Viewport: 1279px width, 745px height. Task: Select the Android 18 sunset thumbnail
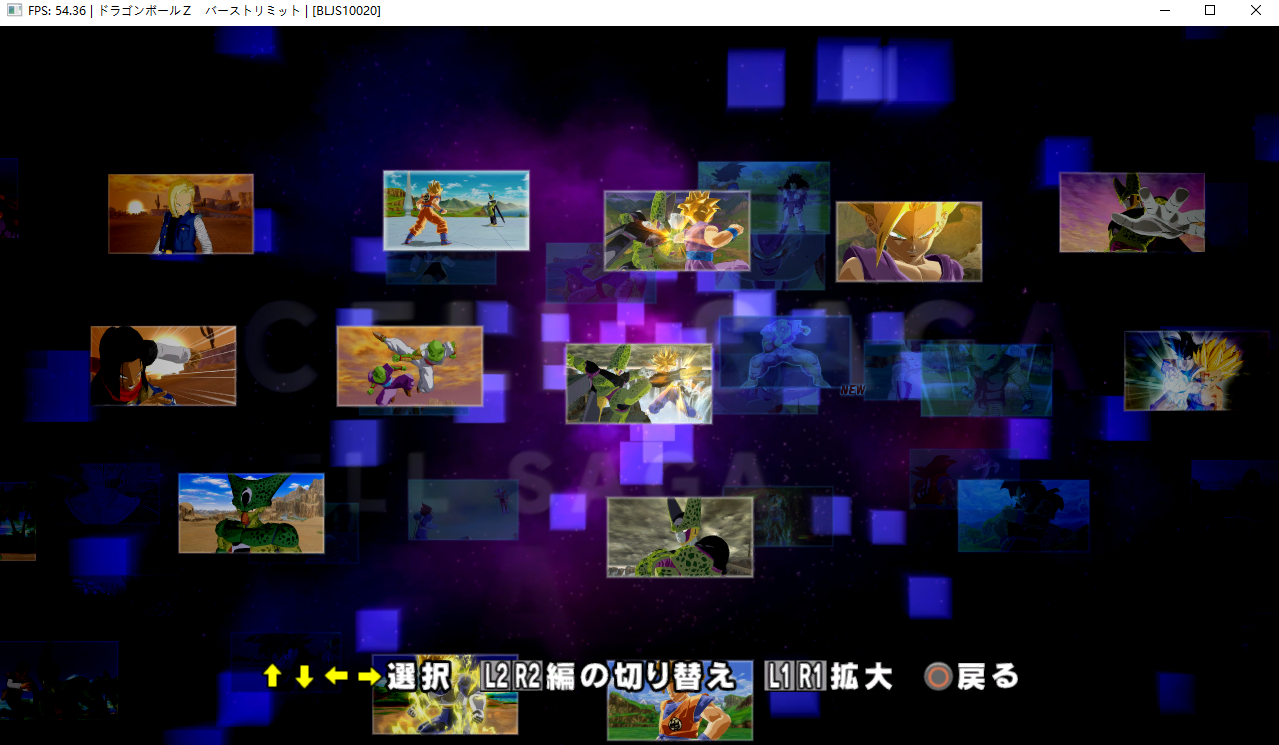coord(181,213)
